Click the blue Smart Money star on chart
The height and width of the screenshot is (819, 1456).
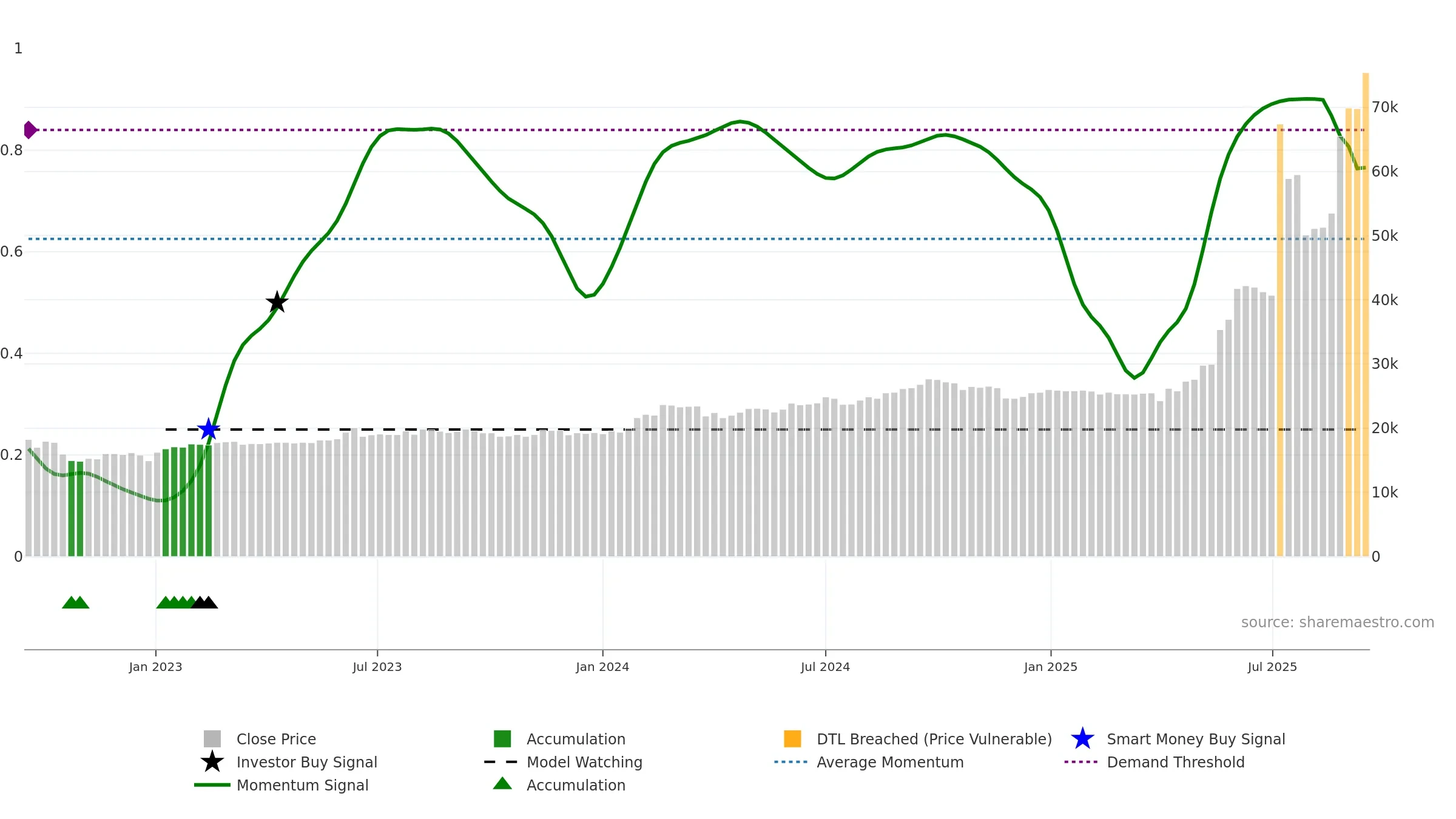tap(209, 429)
